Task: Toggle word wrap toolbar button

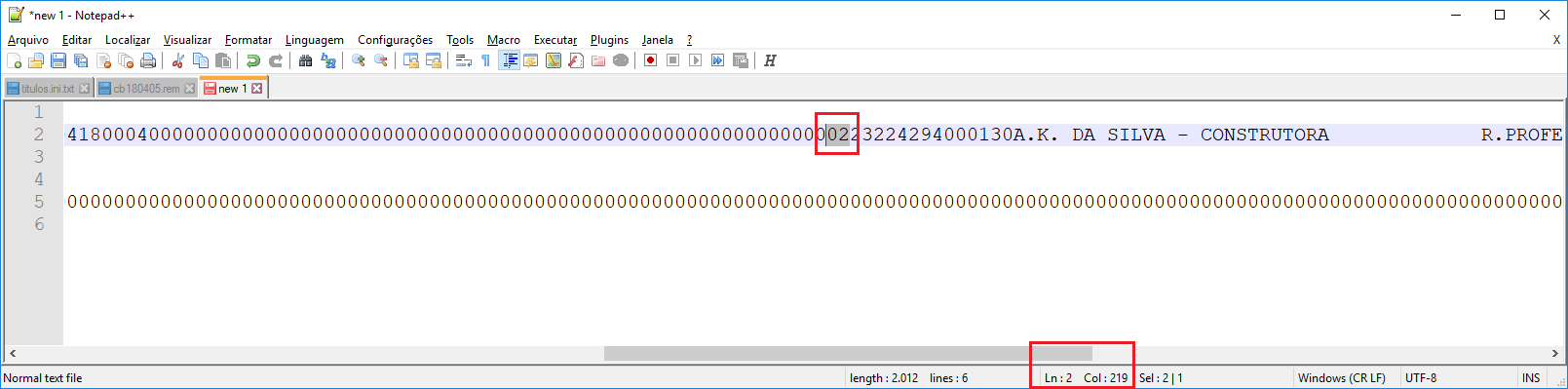Action: point(464,60)
